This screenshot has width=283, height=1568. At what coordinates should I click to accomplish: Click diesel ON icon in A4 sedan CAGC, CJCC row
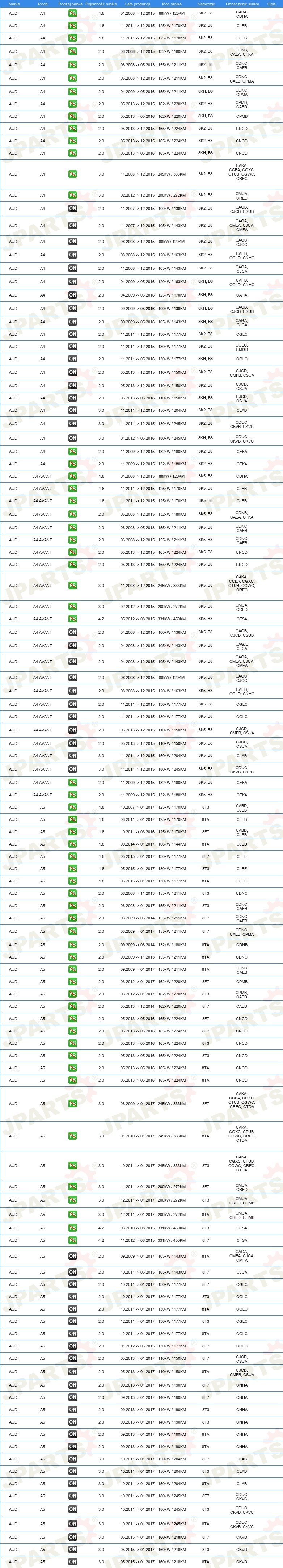tap(72, 242)
